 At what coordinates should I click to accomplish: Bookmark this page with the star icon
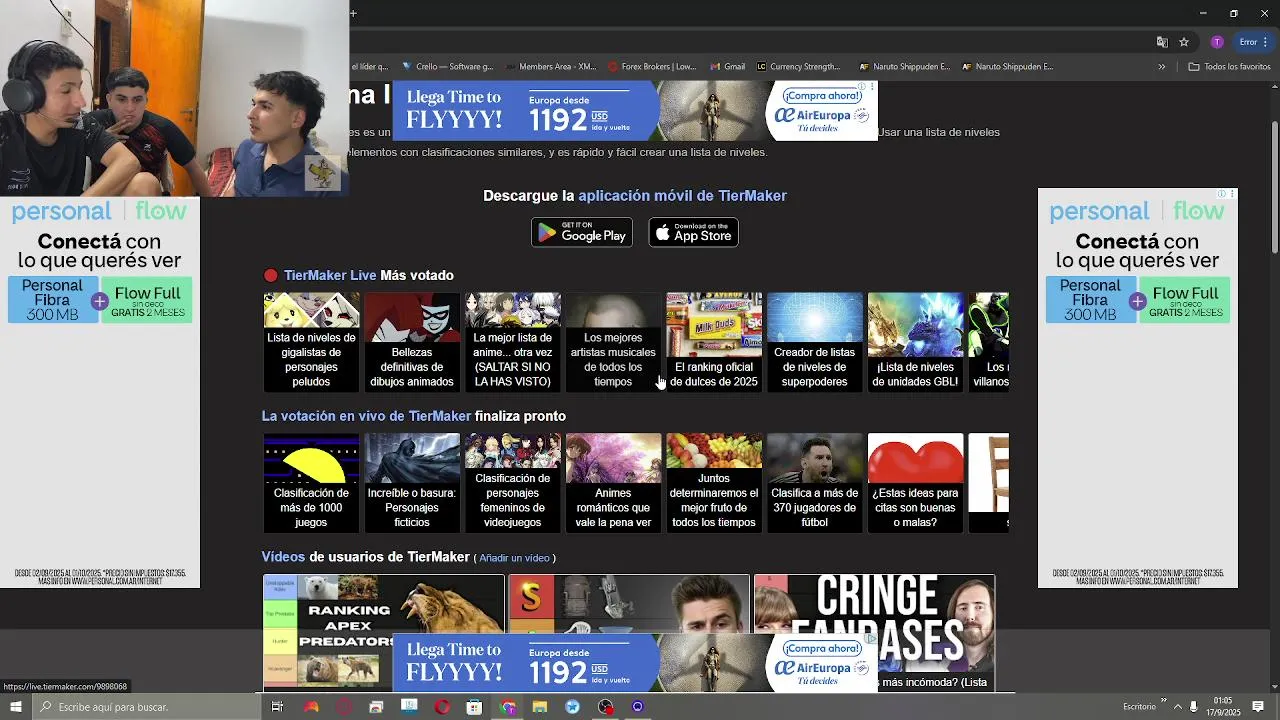[1184, 42]
